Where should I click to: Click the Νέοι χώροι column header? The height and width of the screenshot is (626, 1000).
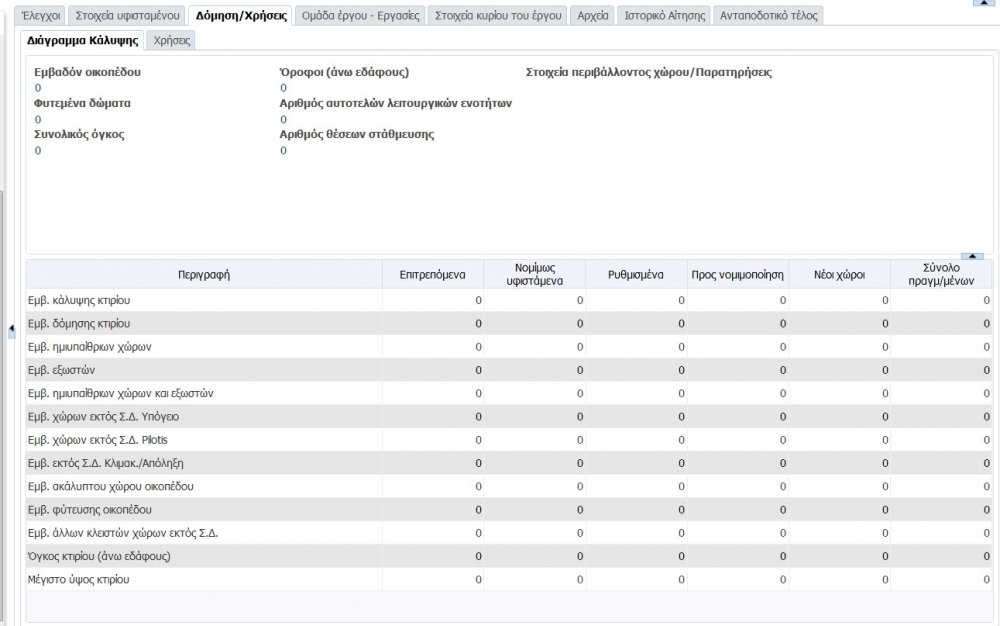coord(839,275)
